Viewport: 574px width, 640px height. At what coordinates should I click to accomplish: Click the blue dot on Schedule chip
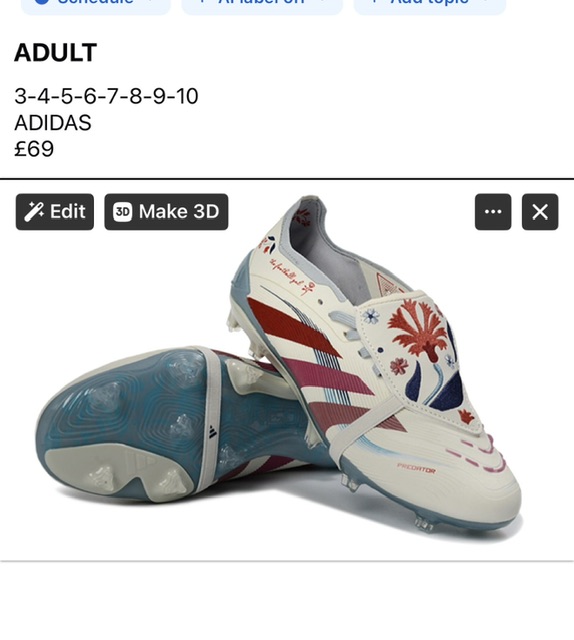[42, 2]
